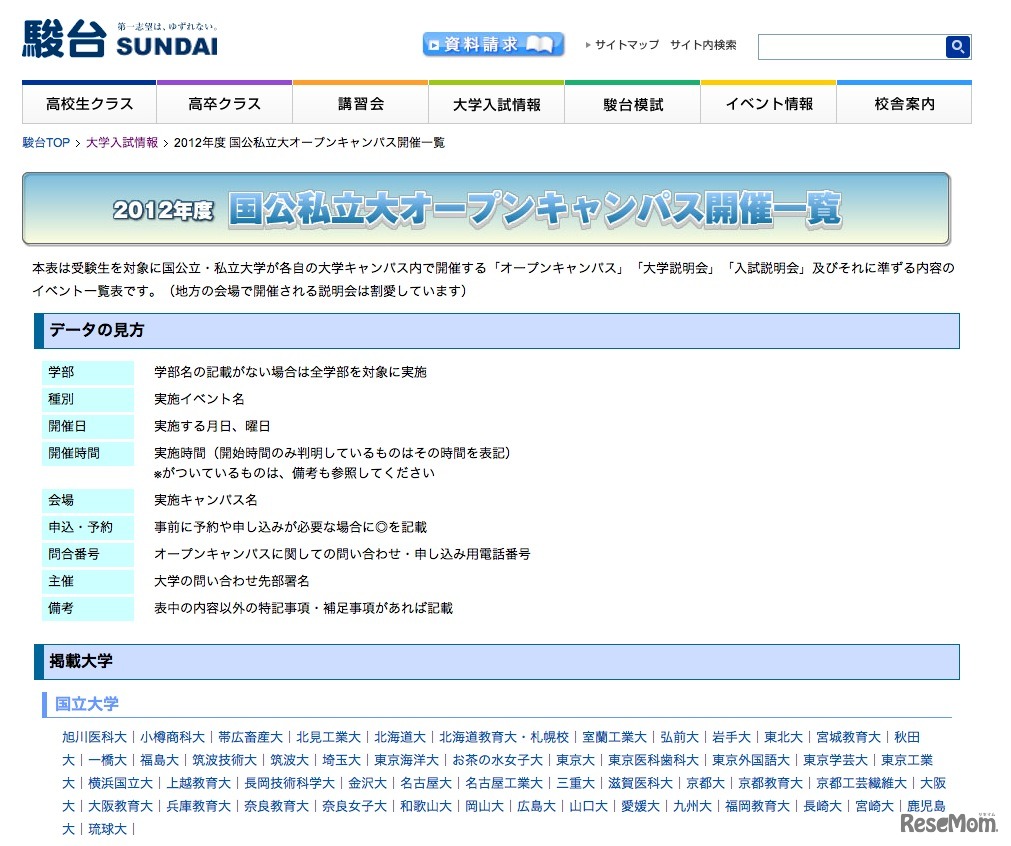Select the 校舎案内 navigation item
The height and width of the screenshot is (846, 1011).
point(904,103)
